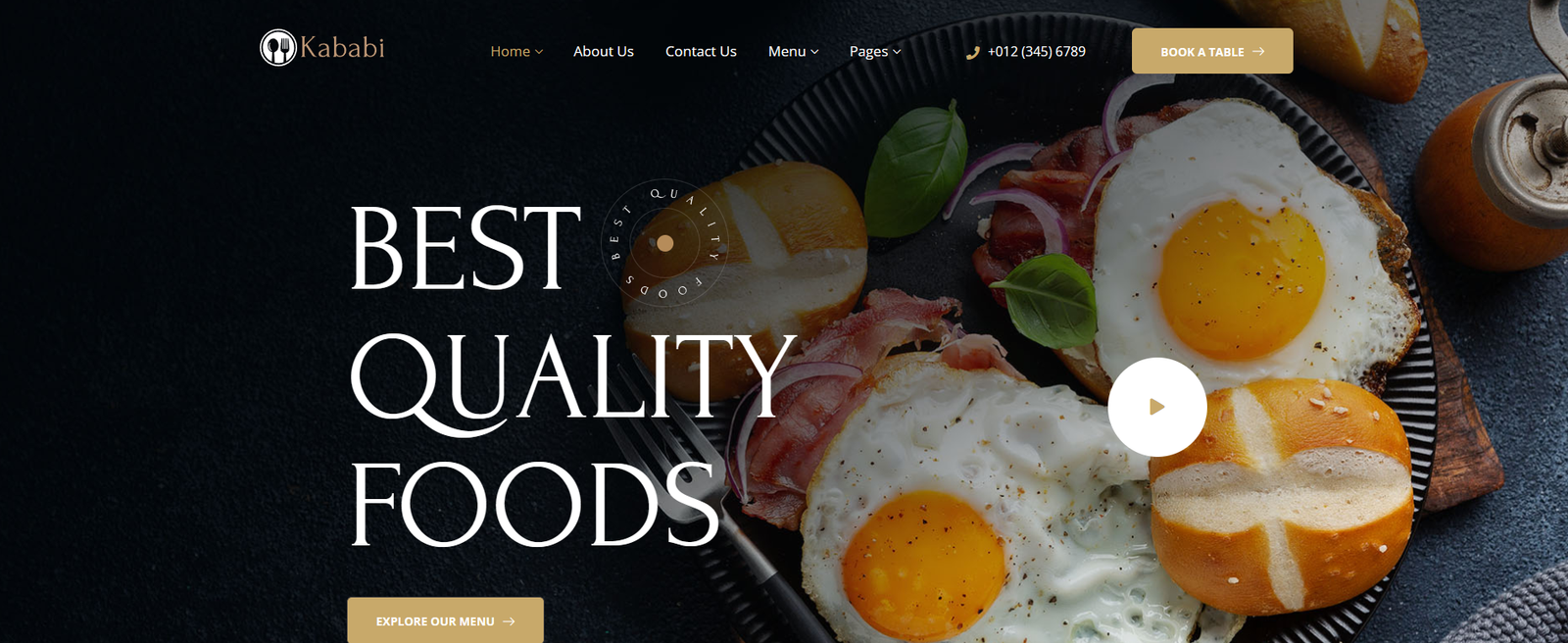Open the Contact Us link

click(701, 51)
